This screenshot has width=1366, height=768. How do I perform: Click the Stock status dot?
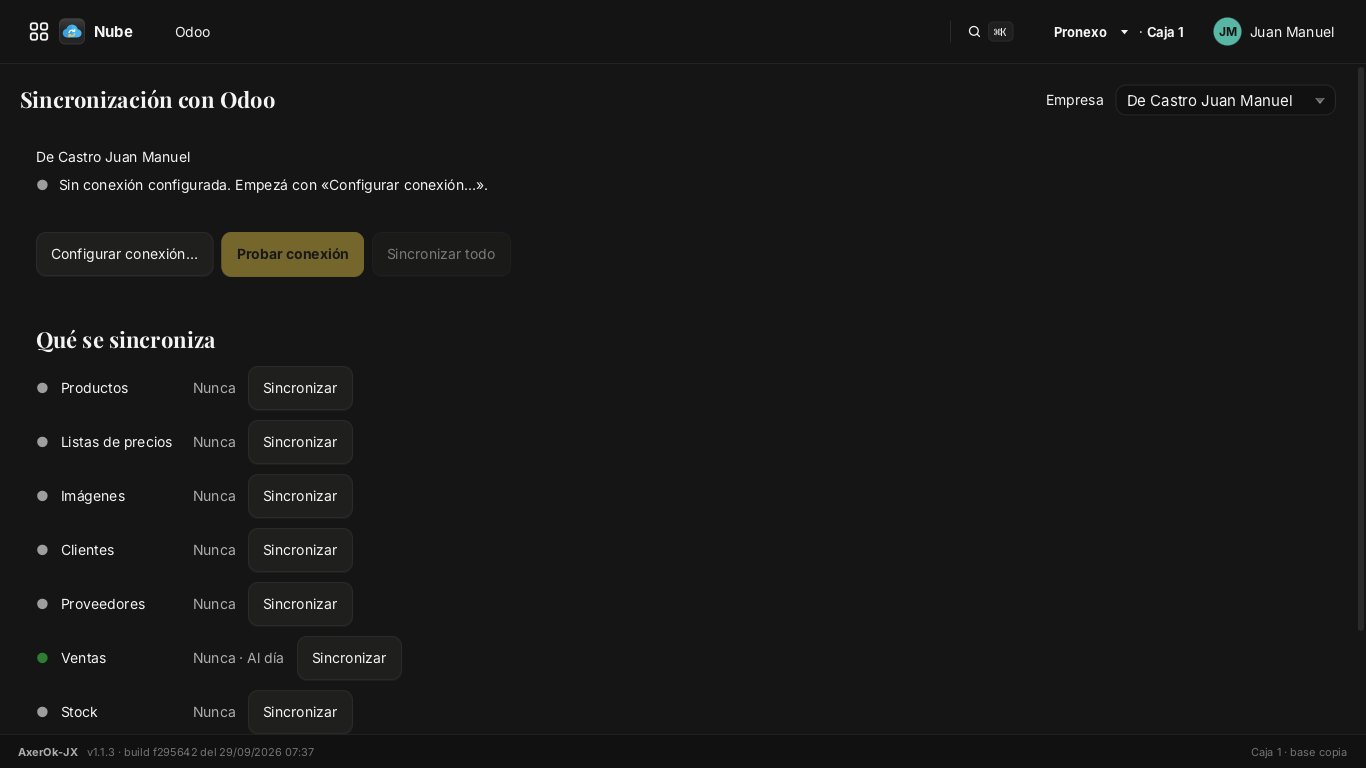42,712
